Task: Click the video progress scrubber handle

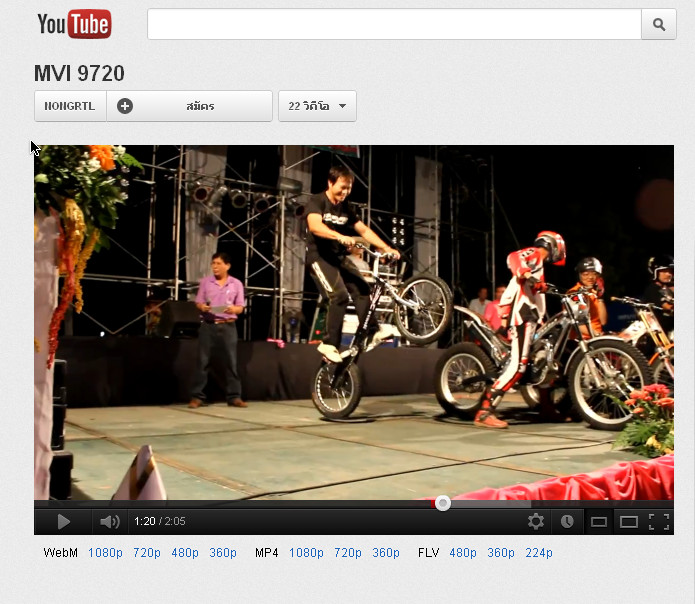Action: click(x=443, y=503)
